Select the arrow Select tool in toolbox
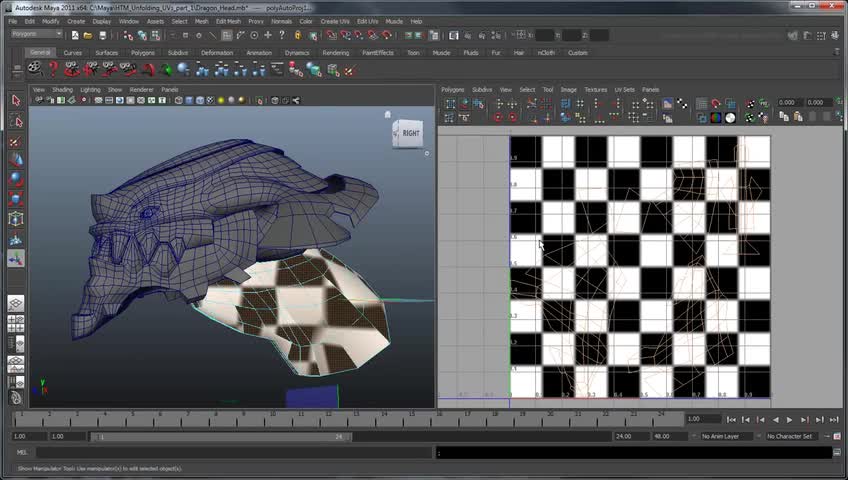This screenshot has height=480, width=848. click(x=16, y=100)
